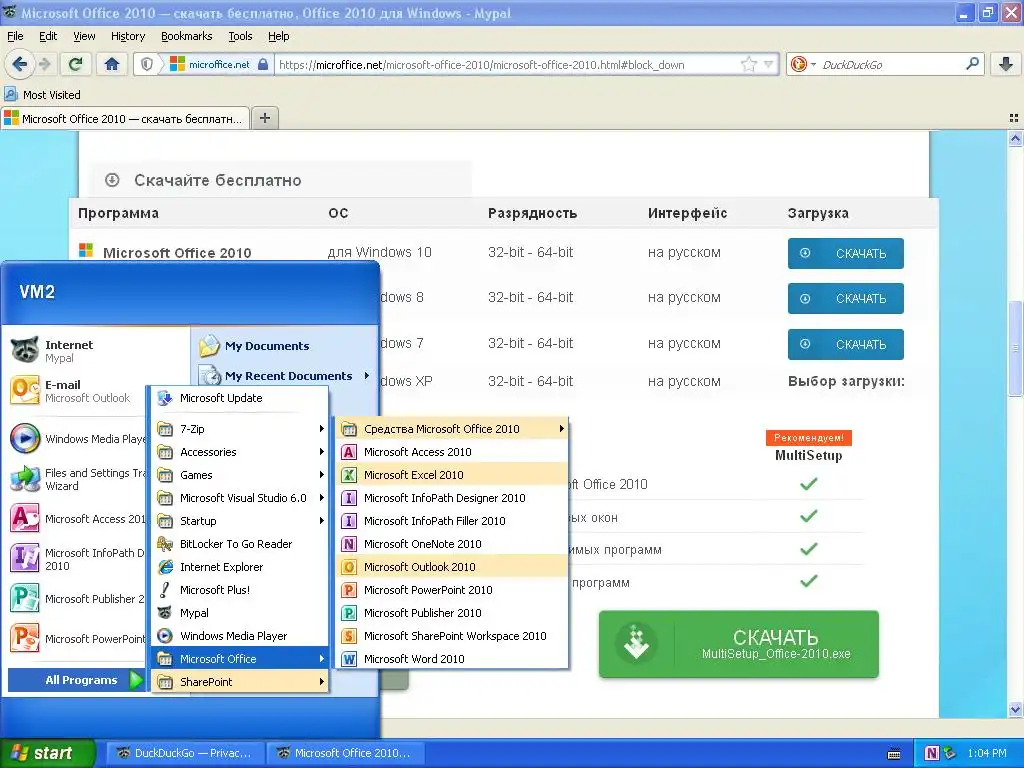Expand the Games program folder
The image size is (1024, 768).
click(x=240, y=475)
